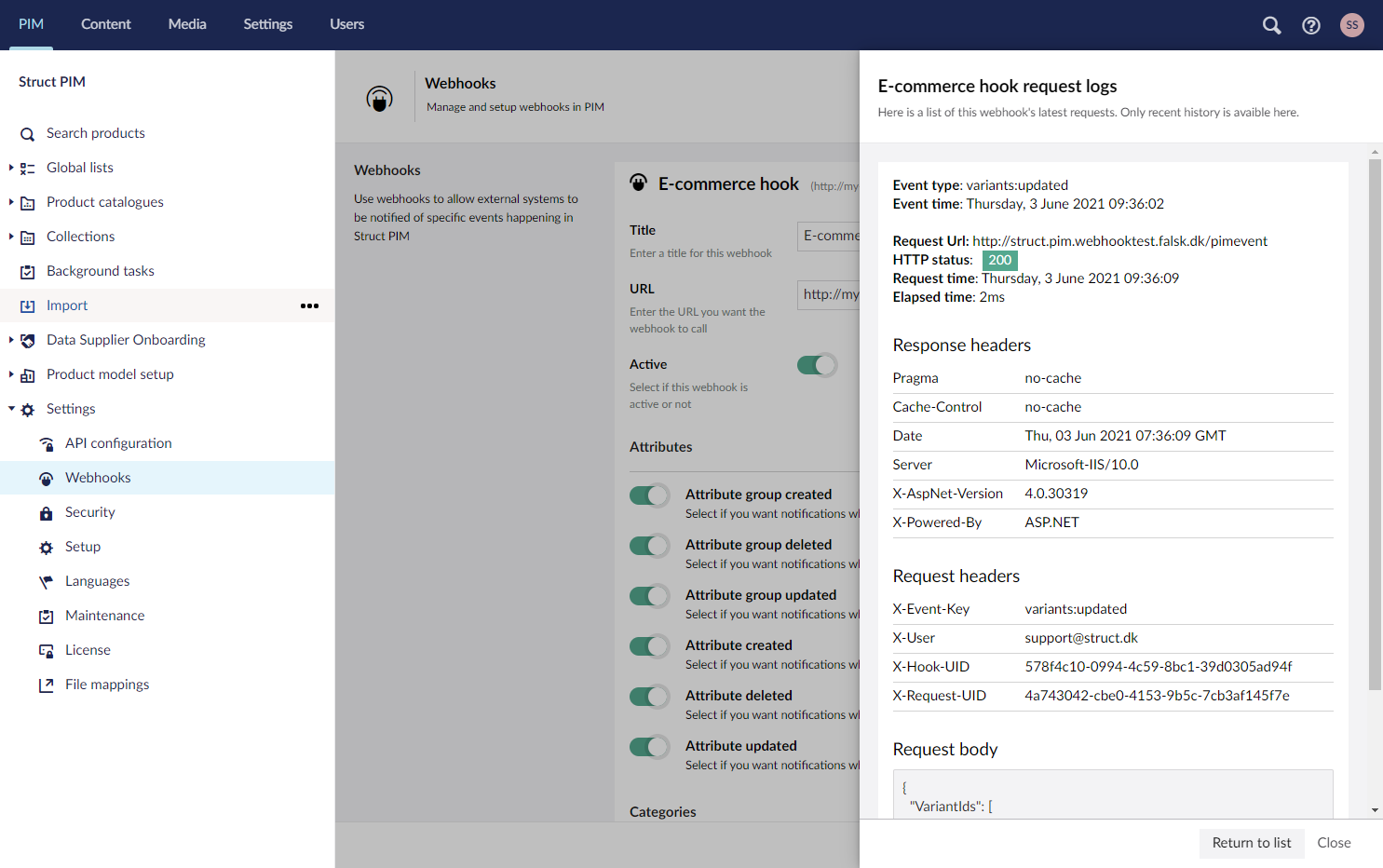This screenshot has width=1383, height=868.
Task: Click Return to list button
Action: point(1251,843)
